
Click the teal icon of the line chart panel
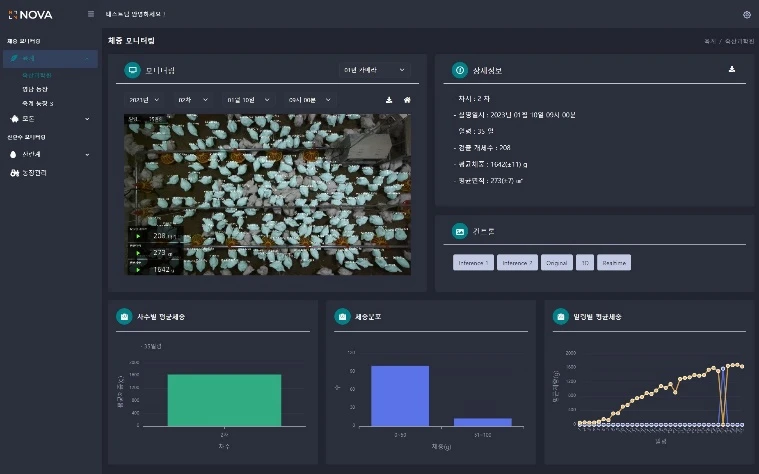pos(561,317)
